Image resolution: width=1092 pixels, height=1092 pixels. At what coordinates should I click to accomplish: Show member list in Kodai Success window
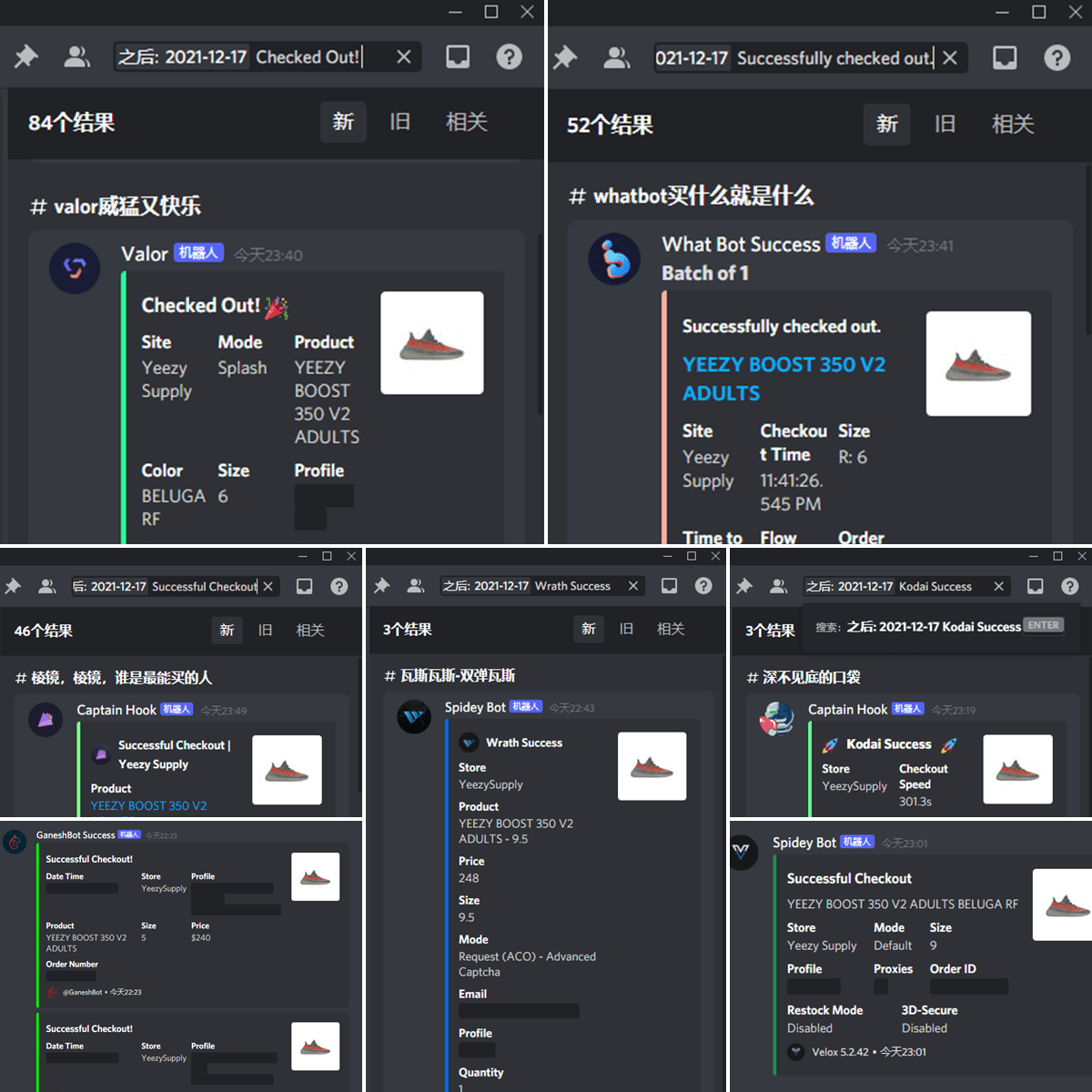pyautogui.click(x=779, y=586)
